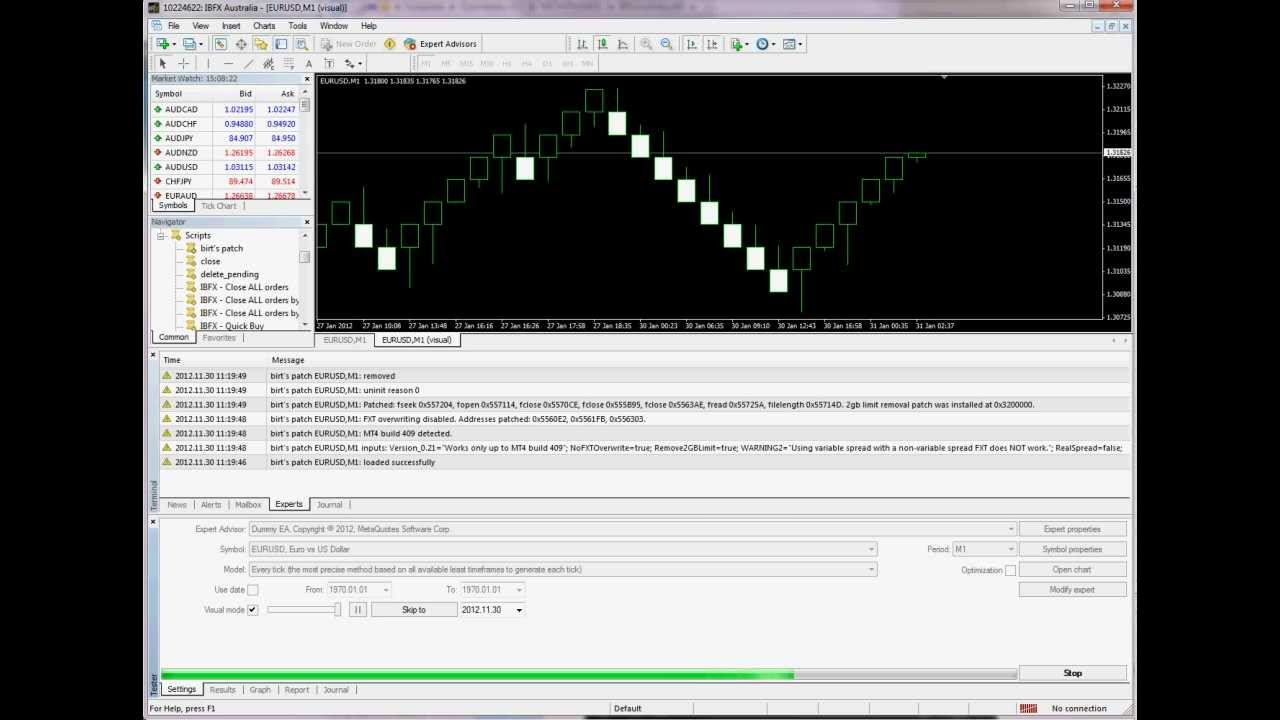This screenshot has width=1280, height=720.
Task: Click the Symbol properties button
Action: (x=1072, y=549)
